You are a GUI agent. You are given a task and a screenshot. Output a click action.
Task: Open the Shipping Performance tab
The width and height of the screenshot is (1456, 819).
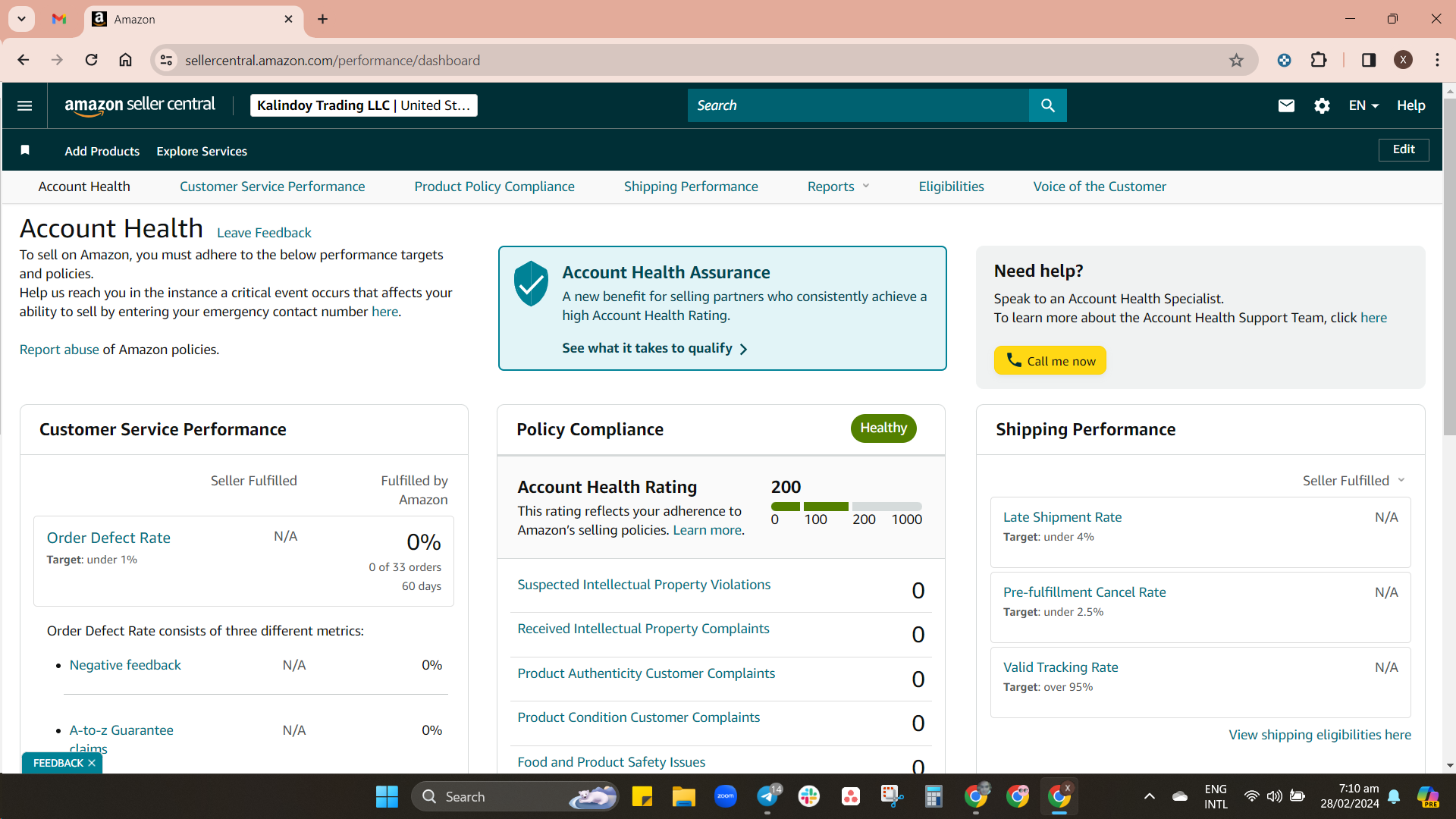click(691, 187)
